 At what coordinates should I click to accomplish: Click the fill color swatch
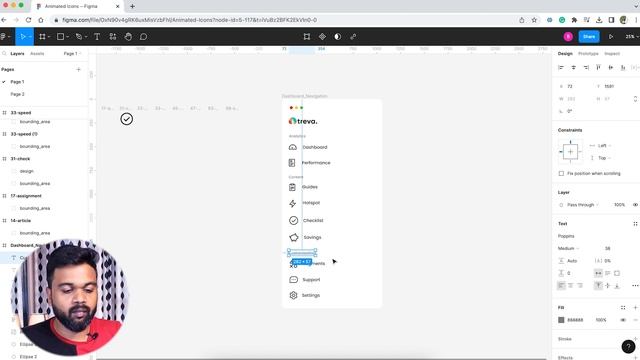(561, 320)
